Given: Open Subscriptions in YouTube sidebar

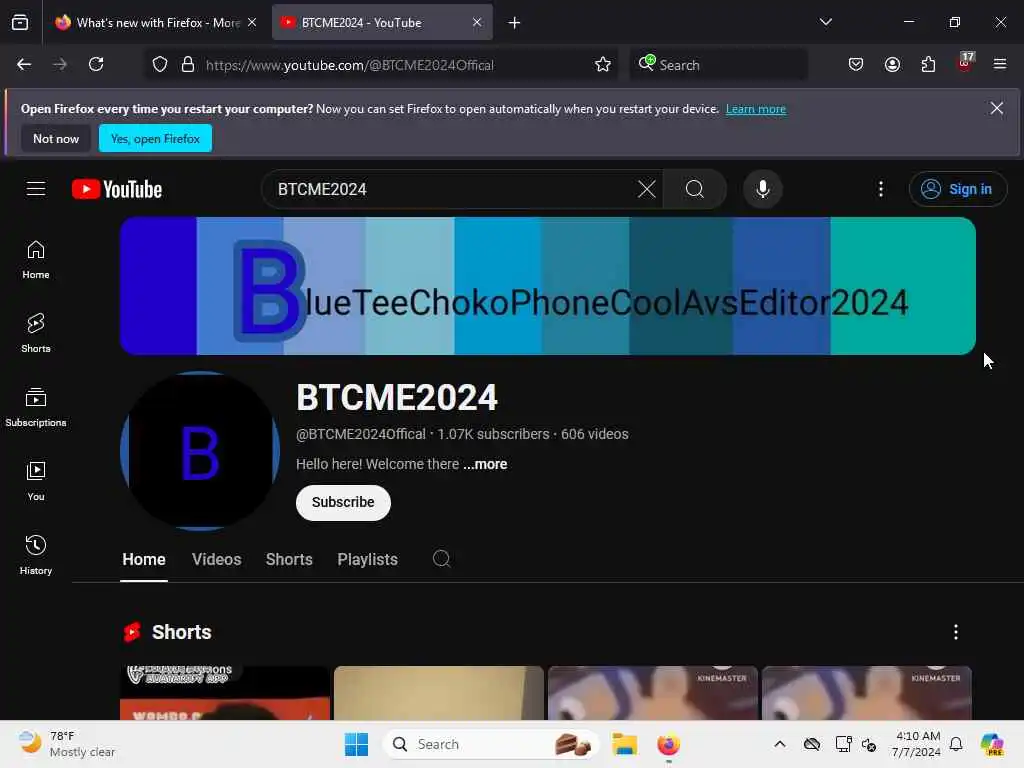Looking at the screenshot, I should 36,408.
